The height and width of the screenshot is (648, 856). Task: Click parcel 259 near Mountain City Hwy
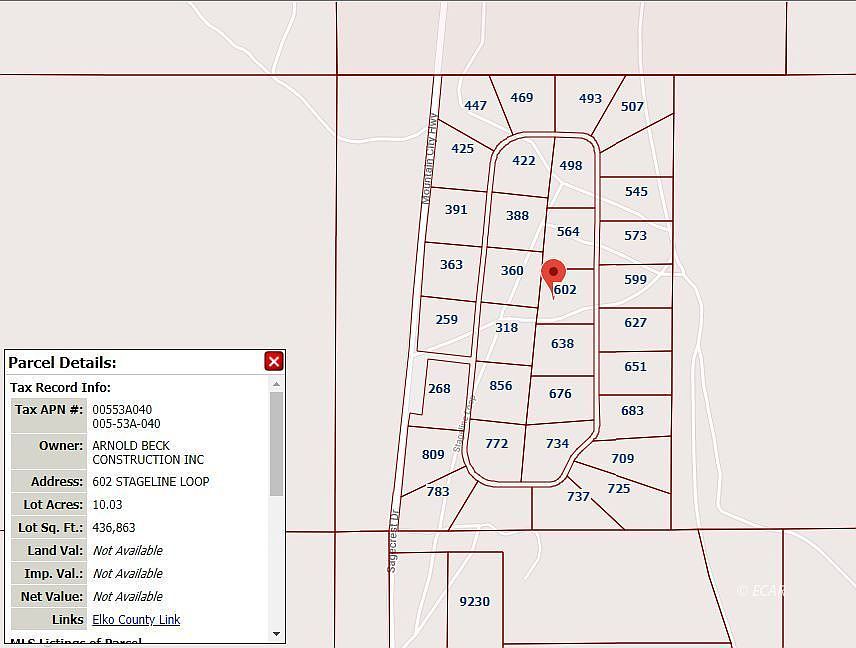[447, 320]
